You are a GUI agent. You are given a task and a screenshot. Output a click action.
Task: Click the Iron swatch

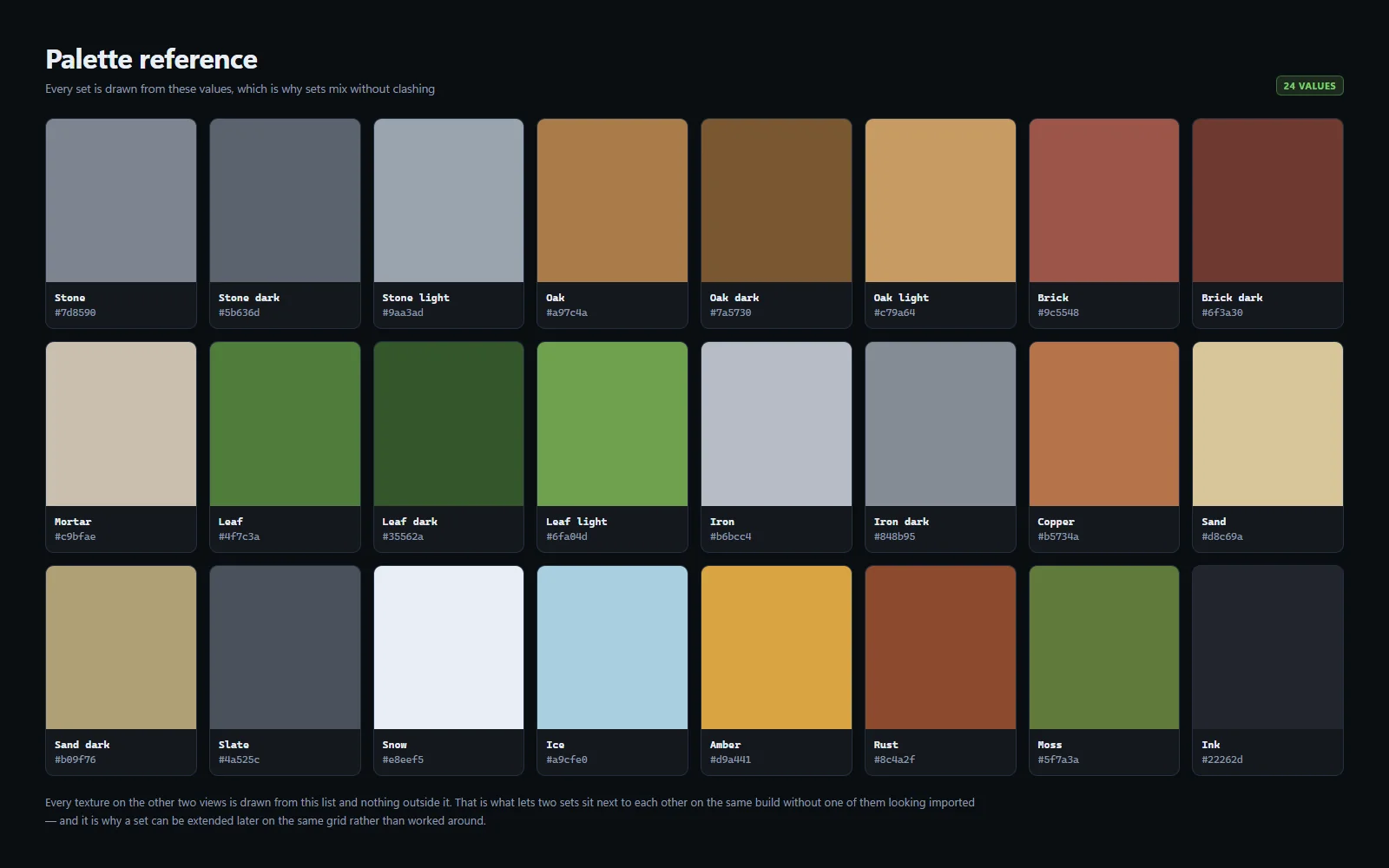[x=776, y=424]
